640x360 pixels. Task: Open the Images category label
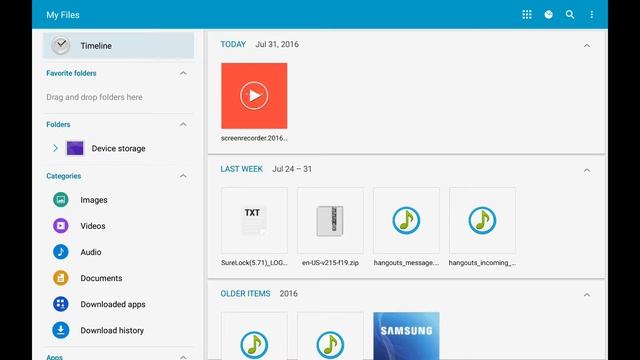pyautogui.click(x=94, y=200)
